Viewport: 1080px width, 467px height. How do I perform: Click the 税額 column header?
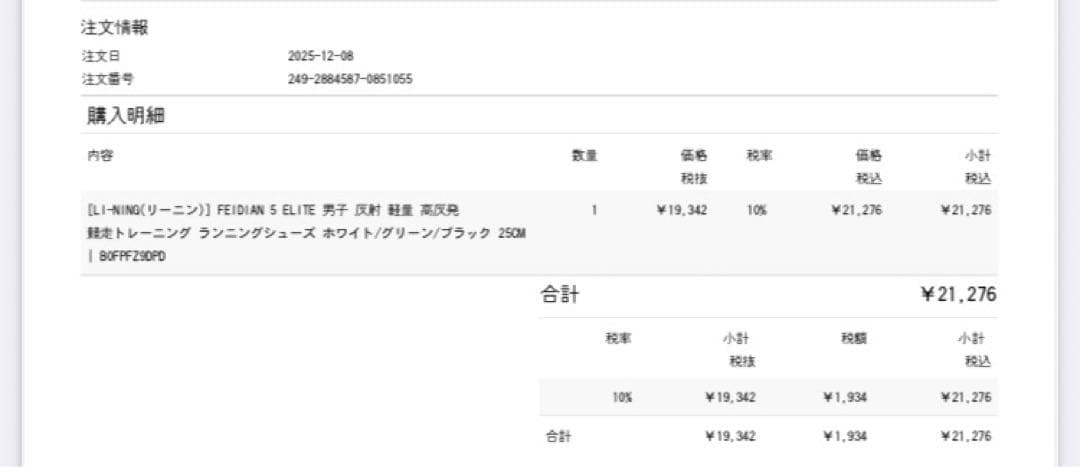pos(854,339)
